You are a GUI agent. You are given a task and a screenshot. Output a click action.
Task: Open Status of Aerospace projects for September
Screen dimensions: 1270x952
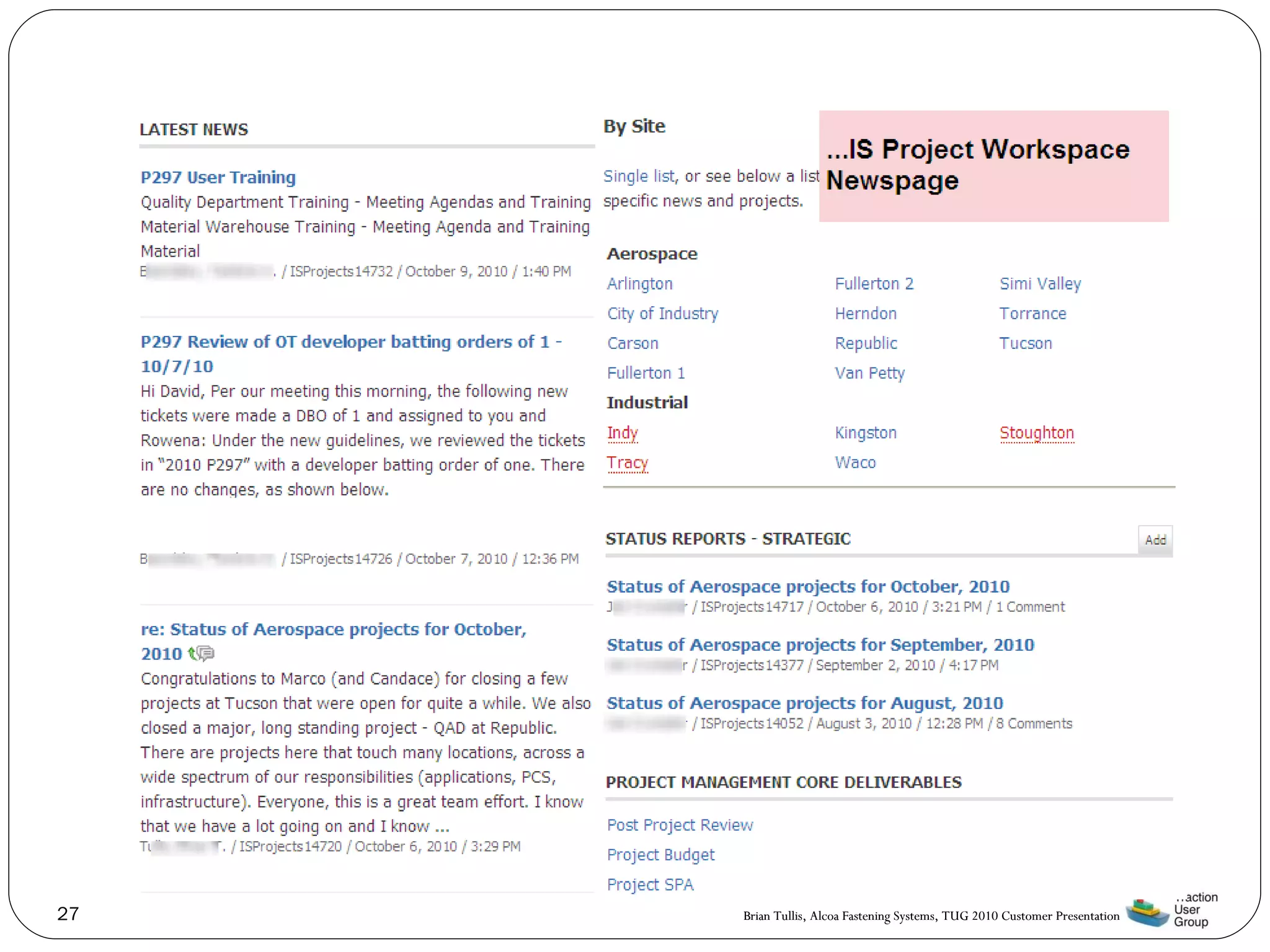(820, 645)
